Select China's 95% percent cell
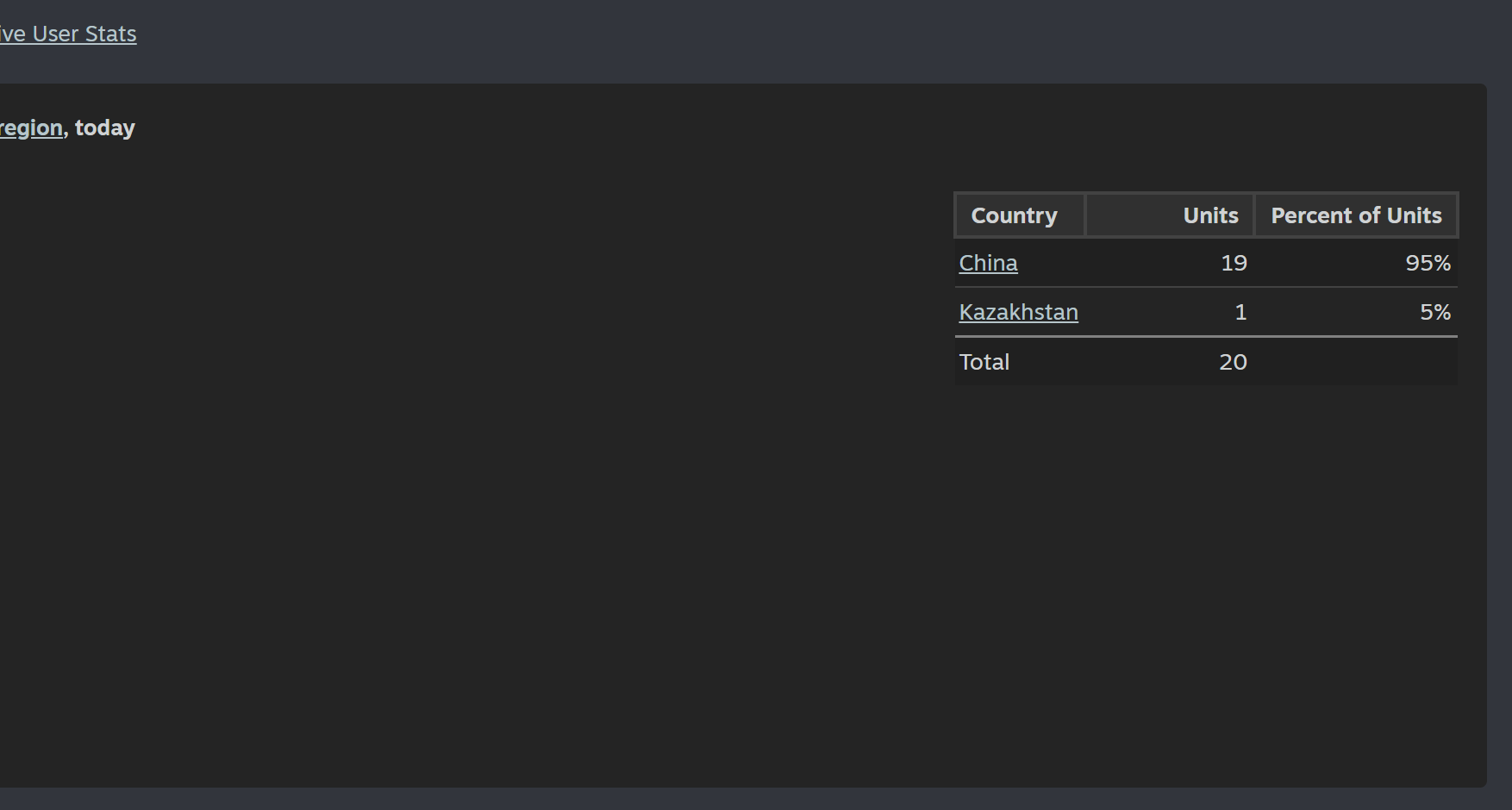Image resolution: width=1512 pixels, height=810 pixels. click(x=1428, y=263)
